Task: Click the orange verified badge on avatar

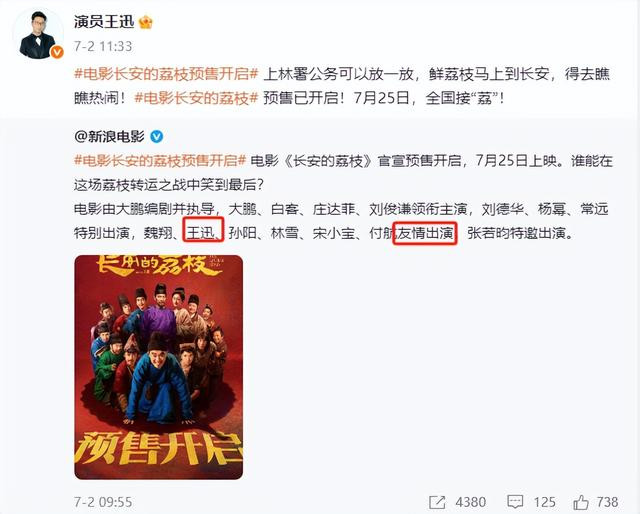Action: point(57,52)
